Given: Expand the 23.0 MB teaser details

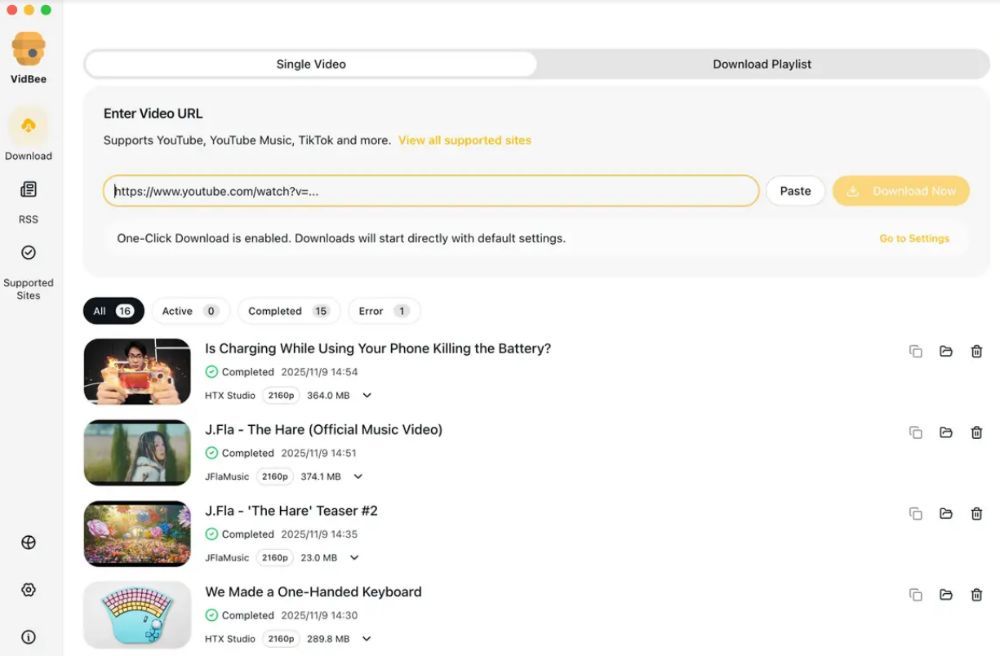Looking at the screenshot, I should pos(354,558).
